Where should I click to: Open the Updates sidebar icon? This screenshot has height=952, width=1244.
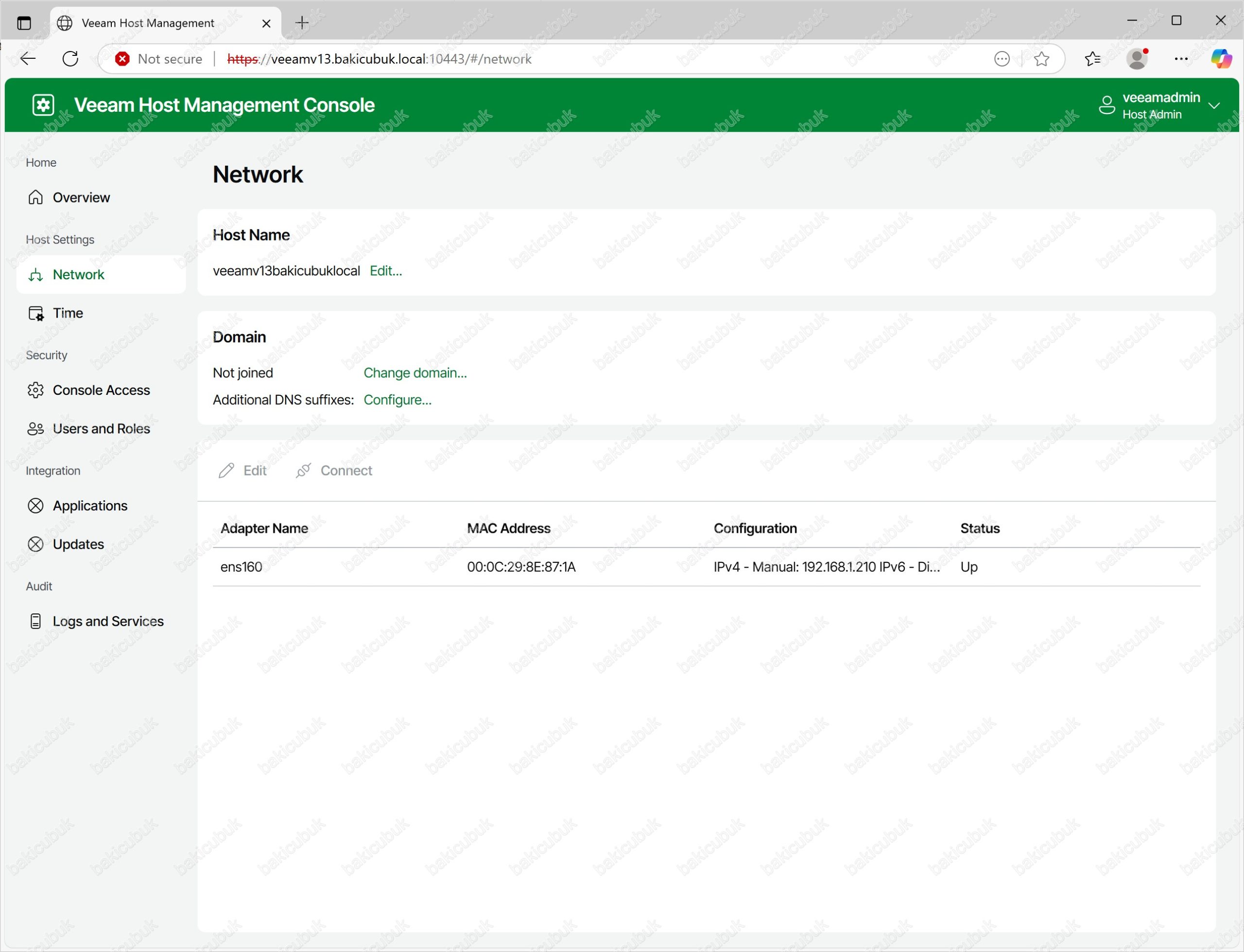36,544
